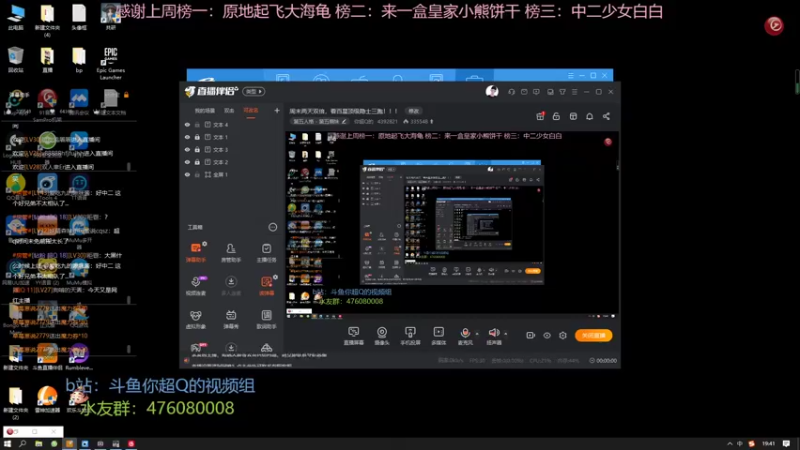
Task: Collapse the 工具箱 toolbox panel
Action: pos(273,227)
